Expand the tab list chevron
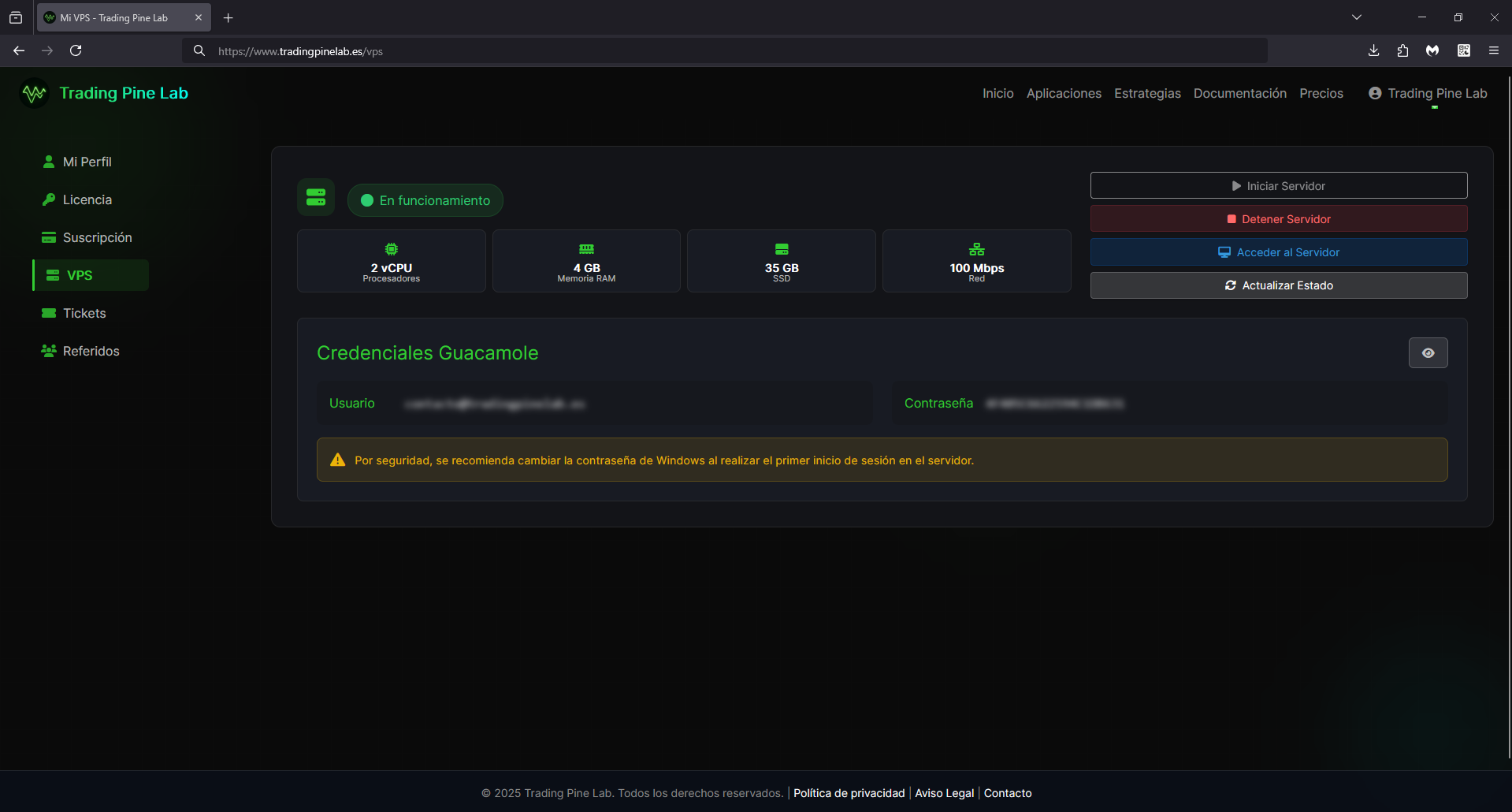The image size is (1512, 812). 1357,17
